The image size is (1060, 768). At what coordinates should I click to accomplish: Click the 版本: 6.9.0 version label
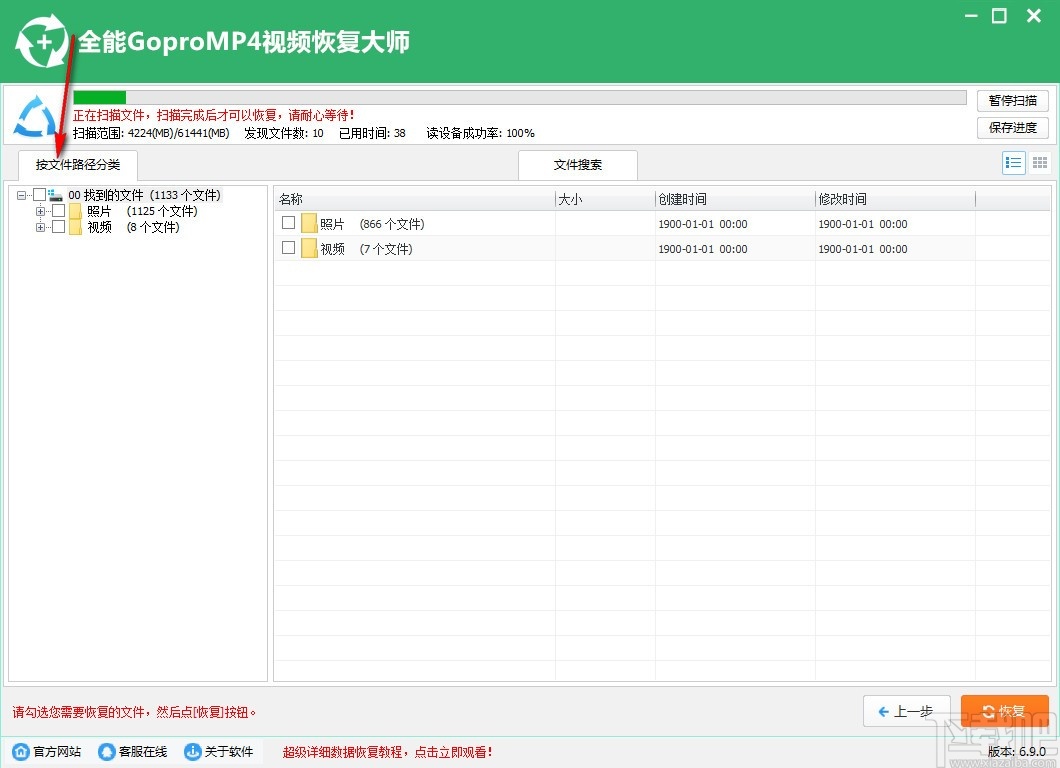click(x=1016, y=751)
